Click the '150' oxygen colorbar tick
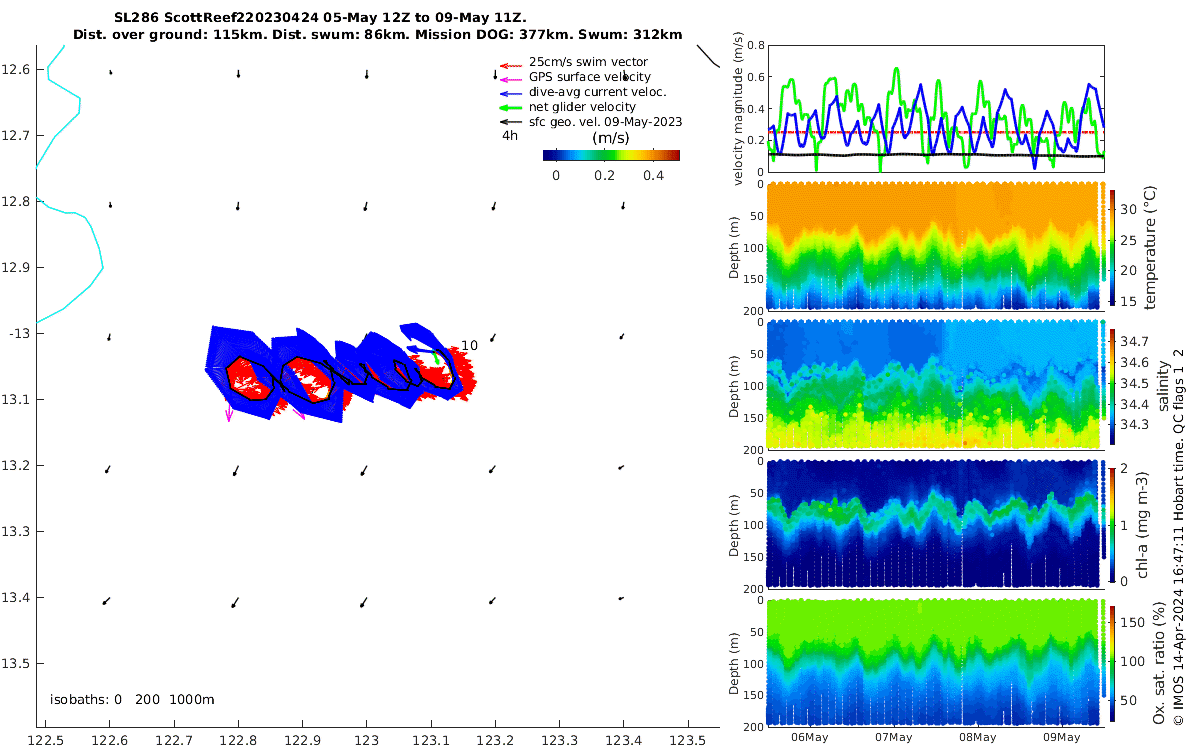 tap(1133, 621)
